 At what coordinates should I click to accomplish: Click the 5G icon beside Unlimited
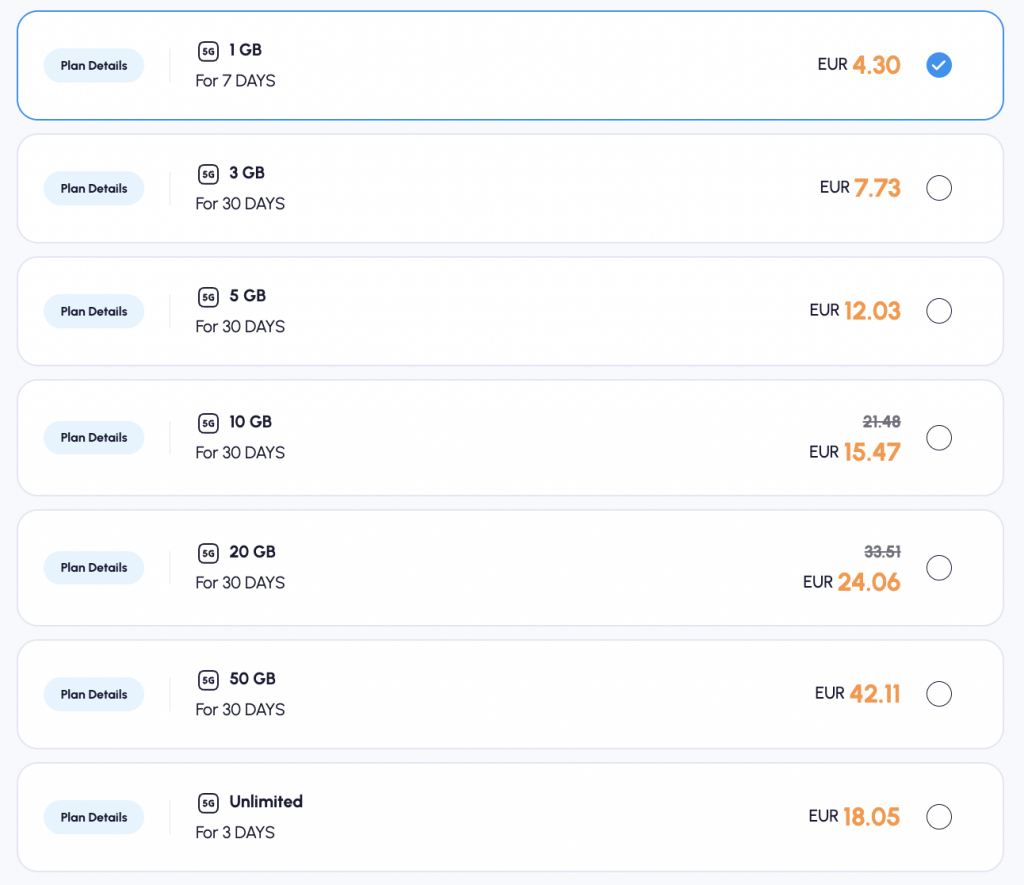coord(208,803)
